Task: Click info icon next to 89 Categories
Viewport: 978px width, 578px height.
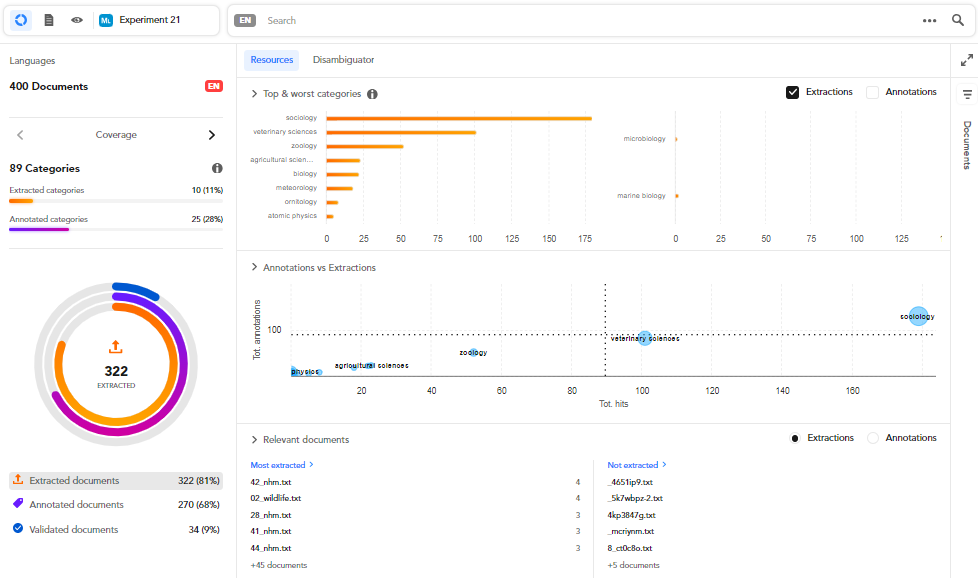Action: click(217, 168)
